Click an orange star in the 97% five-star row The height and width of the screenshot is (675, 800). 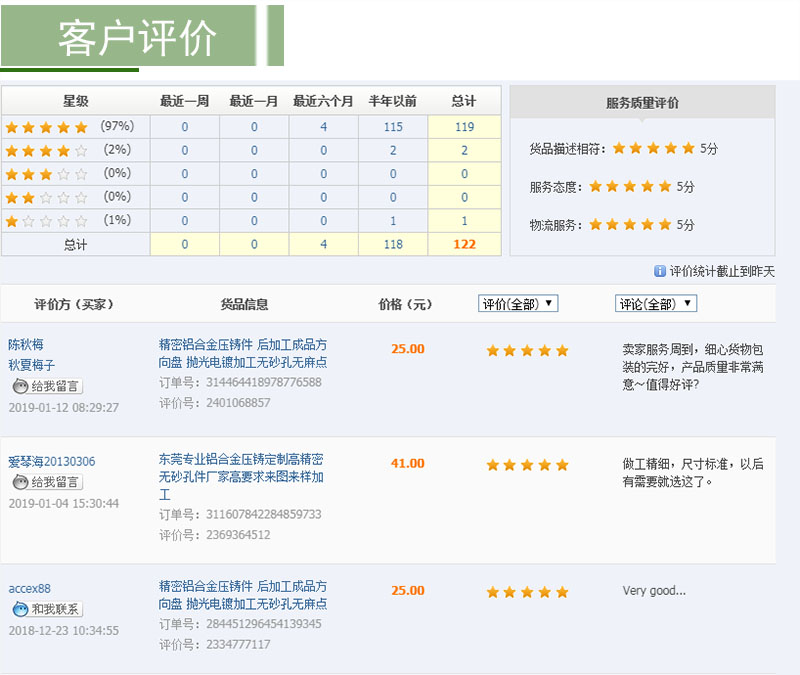pyautogui.click(x=30, y=127)
